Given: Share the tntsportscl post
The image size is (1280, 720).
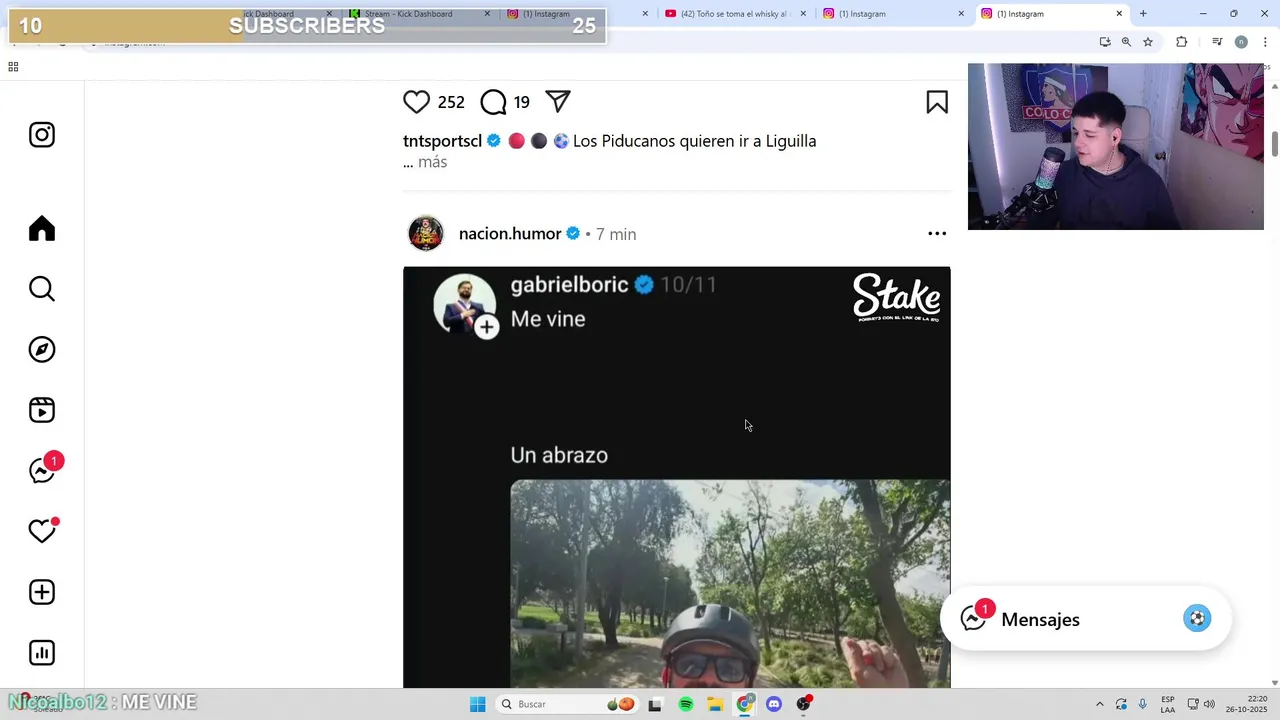Looking at the screenshot, I should coord(558,102).
